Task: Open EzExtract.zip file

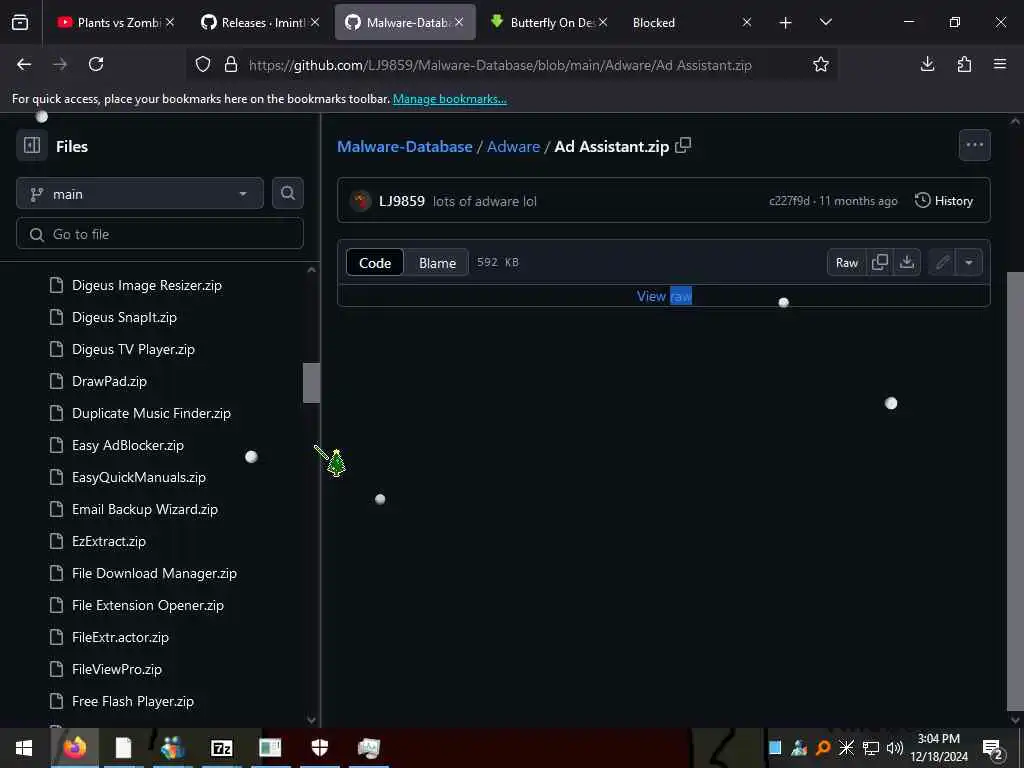Action: point(109,541)
